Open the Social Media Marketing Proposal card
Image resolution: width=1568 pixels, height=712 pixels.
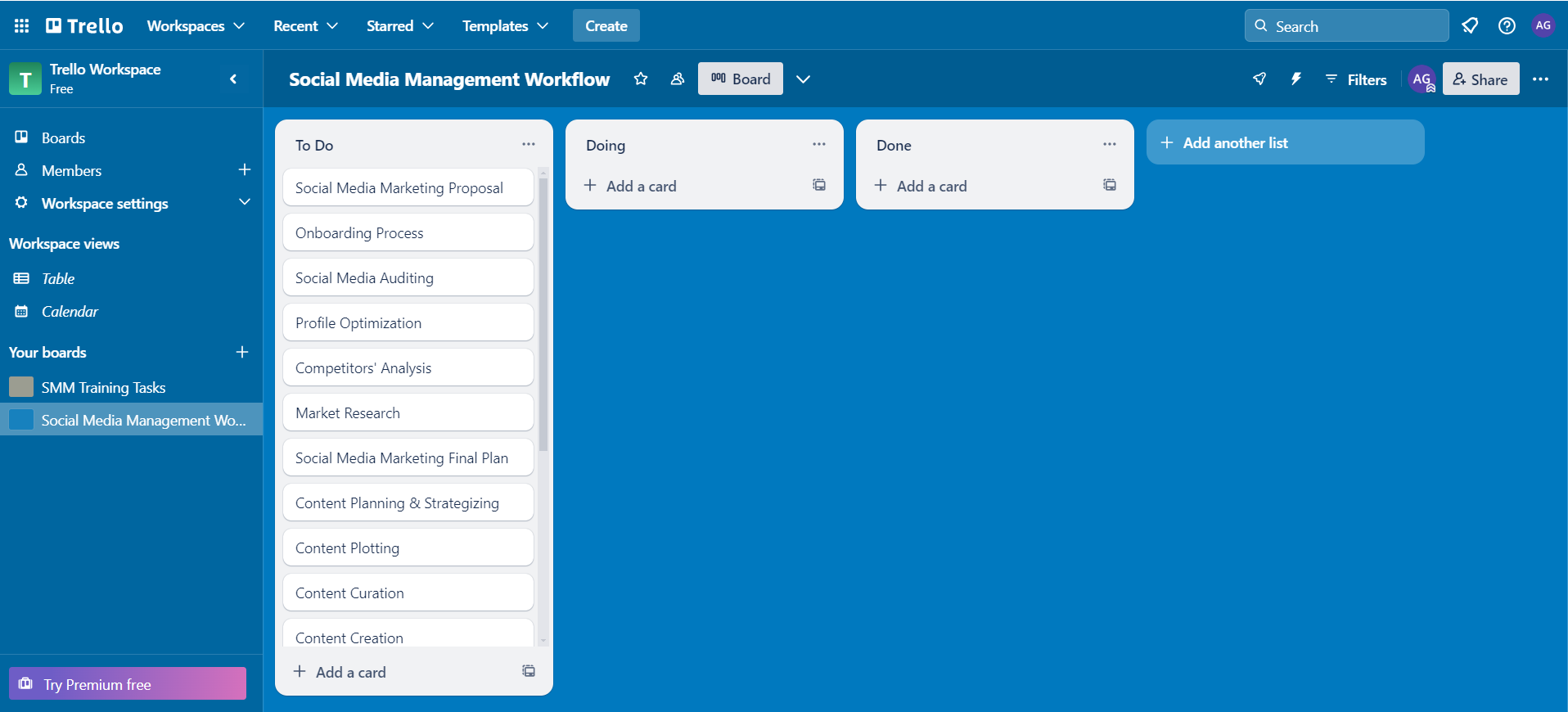pyautogui.click(x=408, y=187)
